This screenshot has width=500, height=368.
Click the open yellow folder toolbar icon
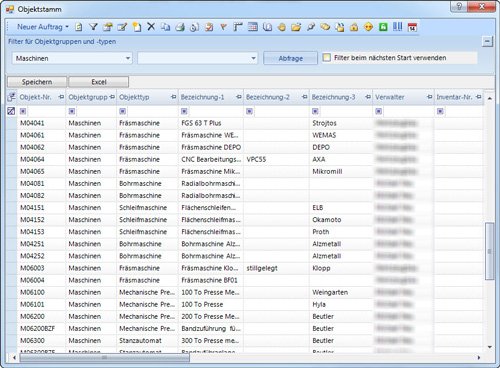click(296, 27)
